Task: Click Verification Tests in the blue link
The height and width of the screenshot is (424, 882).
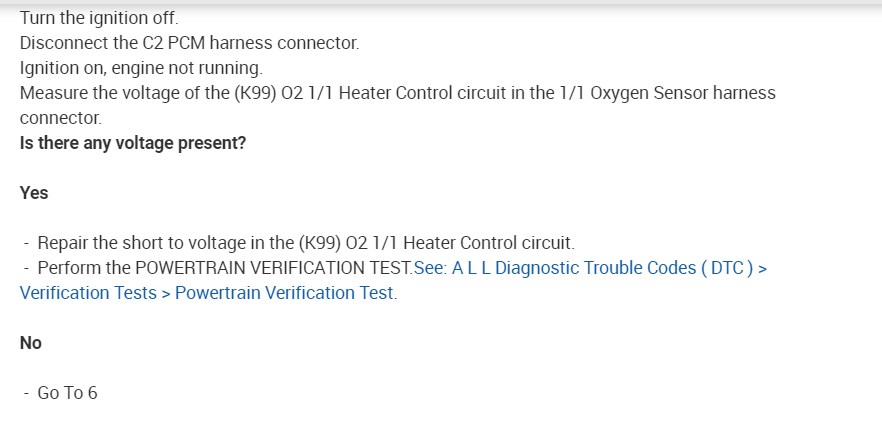Action: (x=88, y=293)
